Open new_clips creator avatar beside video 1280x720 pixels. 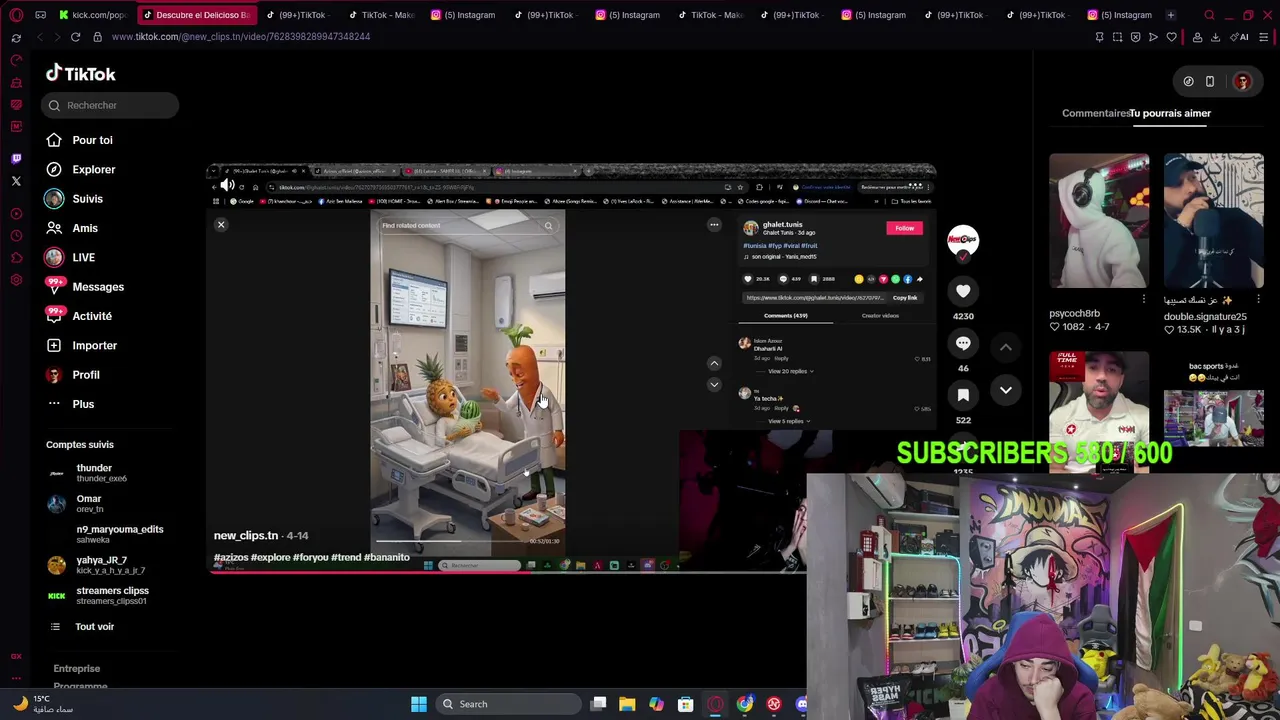tap(963, 240)
